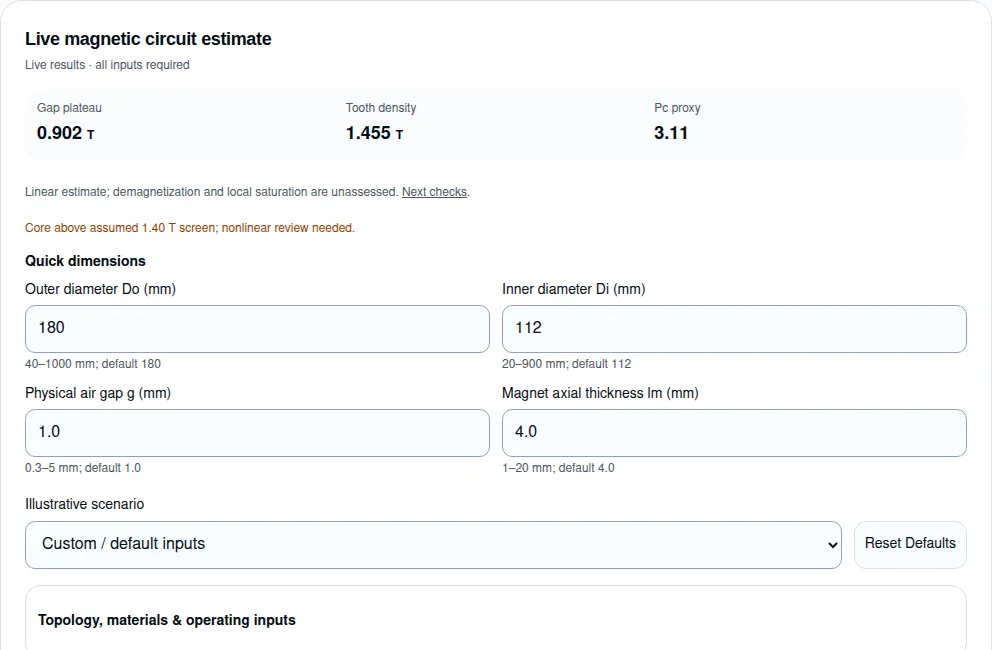Image resolution: width=992 pixels, height=650 pixels.
Task: Click the 'Inner diameter Di (mm)' label
Action: click(574, 289)
